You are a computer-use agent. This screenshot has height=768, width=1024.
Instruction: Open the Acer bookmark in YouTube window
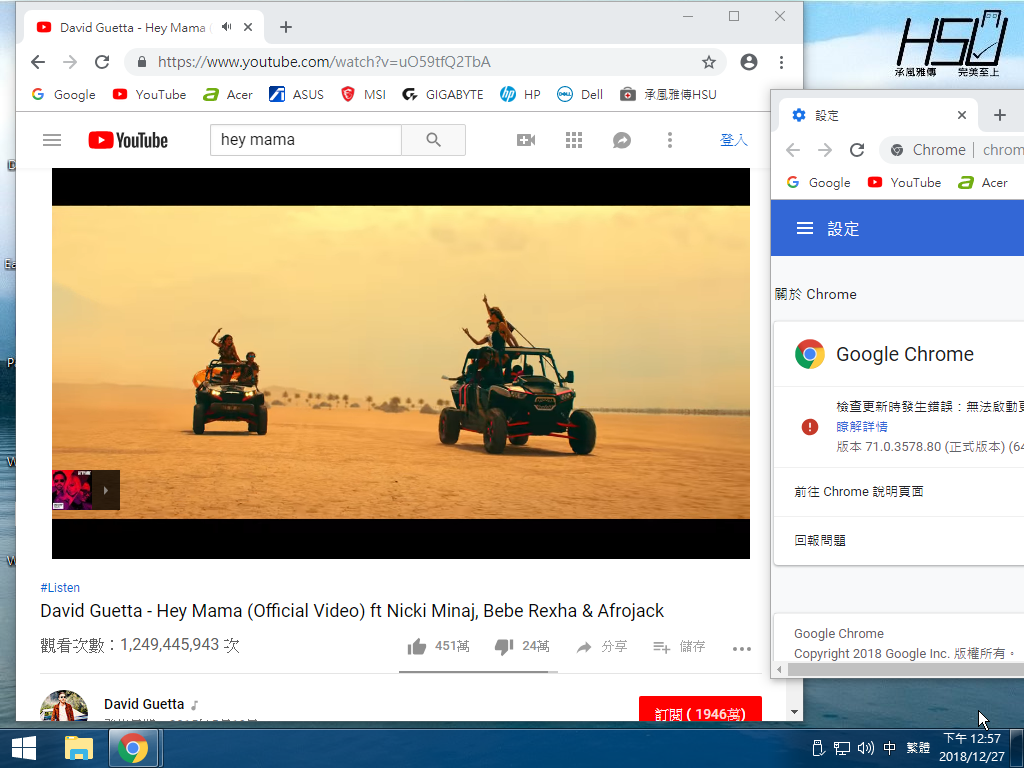(228, 95)
